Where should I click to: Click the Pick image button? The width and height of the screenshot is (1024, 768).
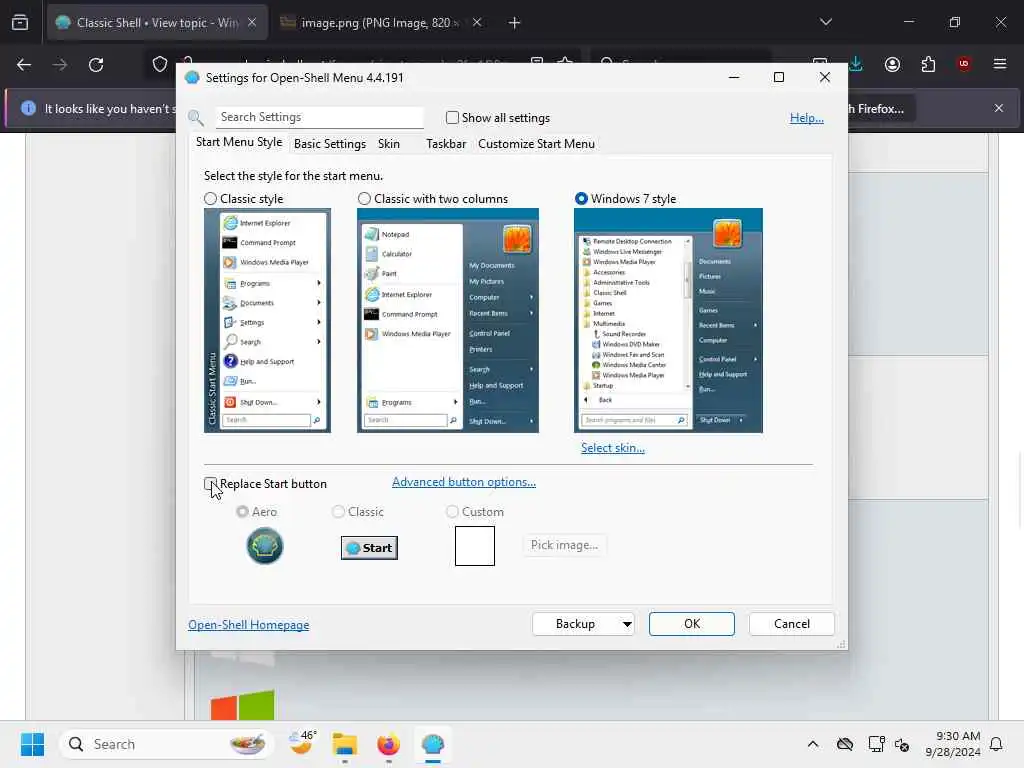click(564, 545)
